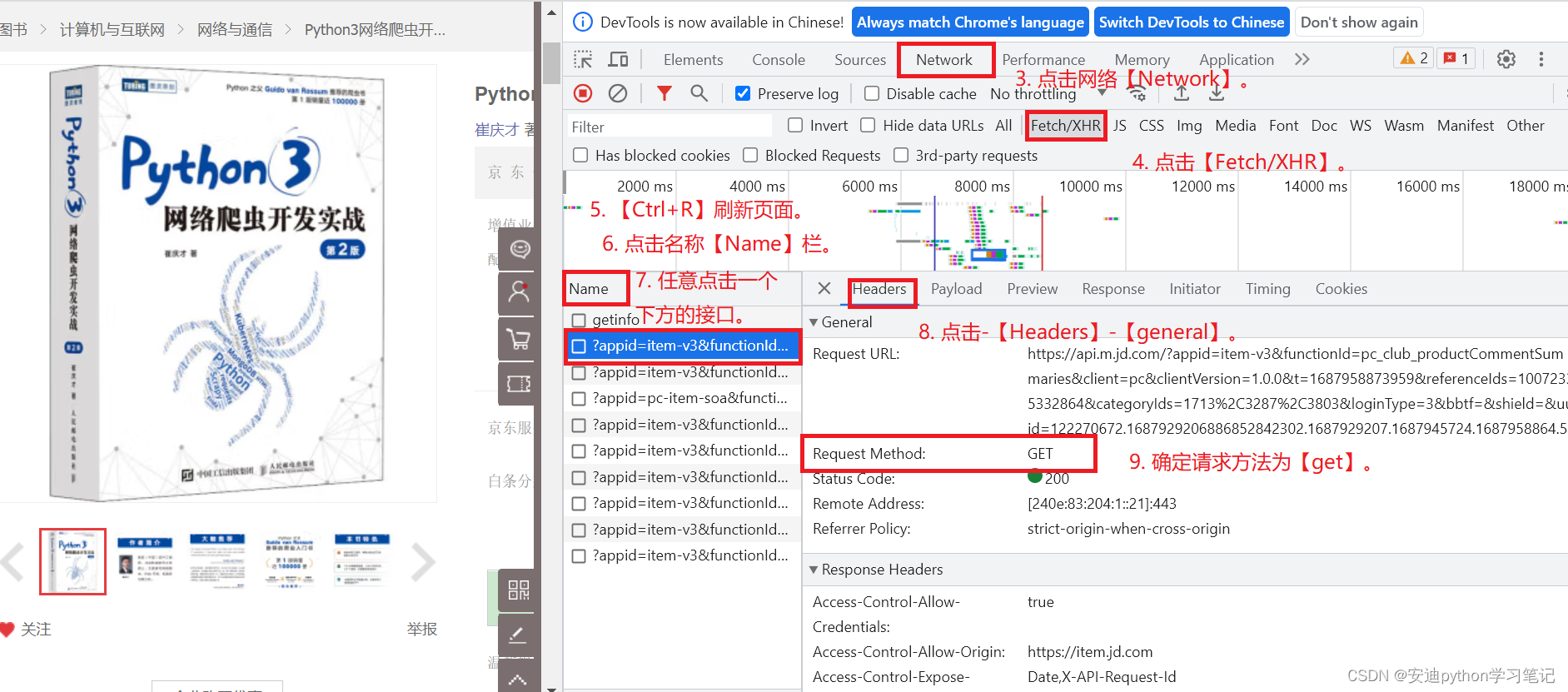Tick the ?appid=pc-item-soa request checkbox
The width and height of the screenshot is (1568, 692).
(x=579, y=399)
